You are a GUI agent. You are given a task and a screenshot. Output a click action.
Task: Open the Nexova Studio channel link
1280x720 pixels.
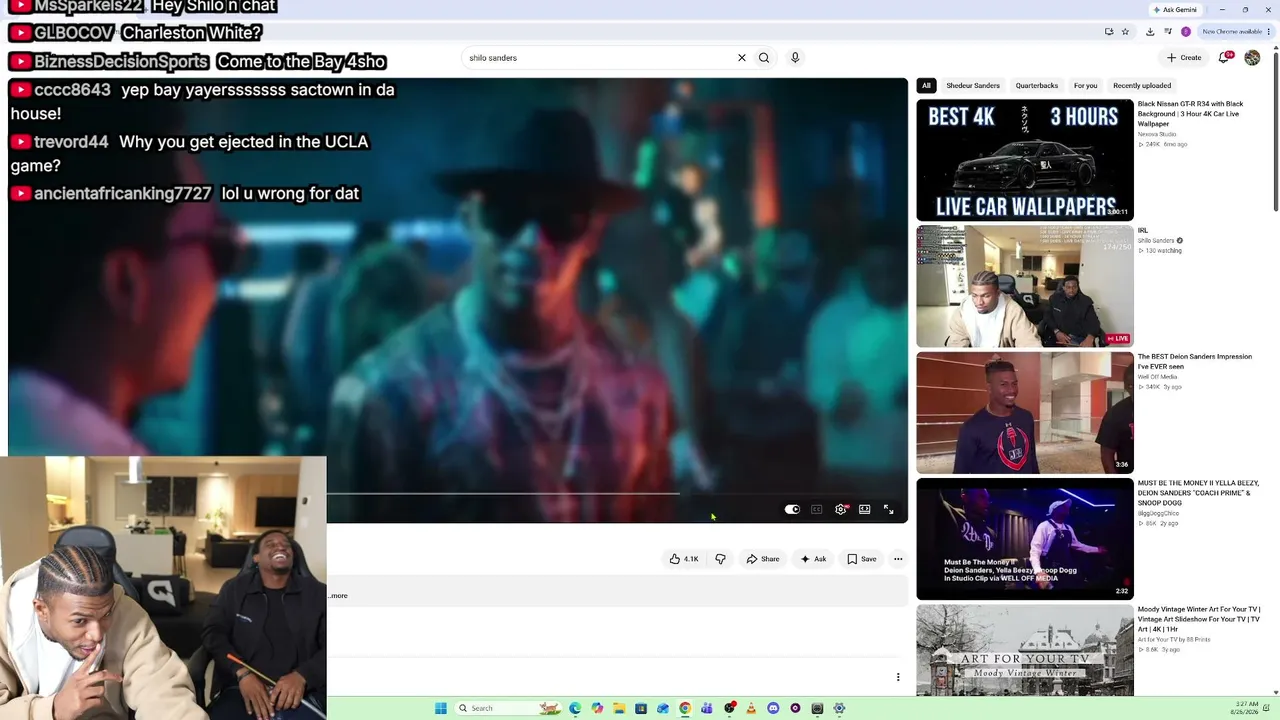pos(1157,134)
